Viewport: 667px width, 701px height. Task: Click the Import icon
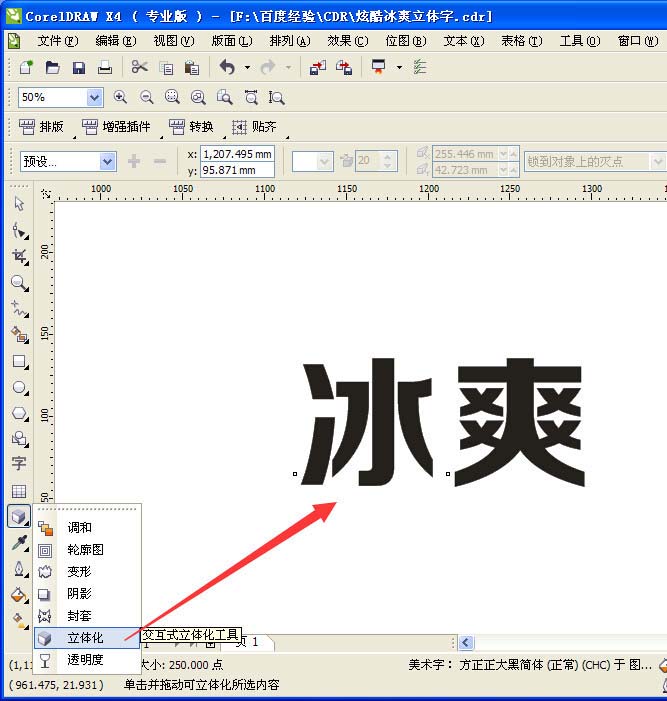[318, 68]
